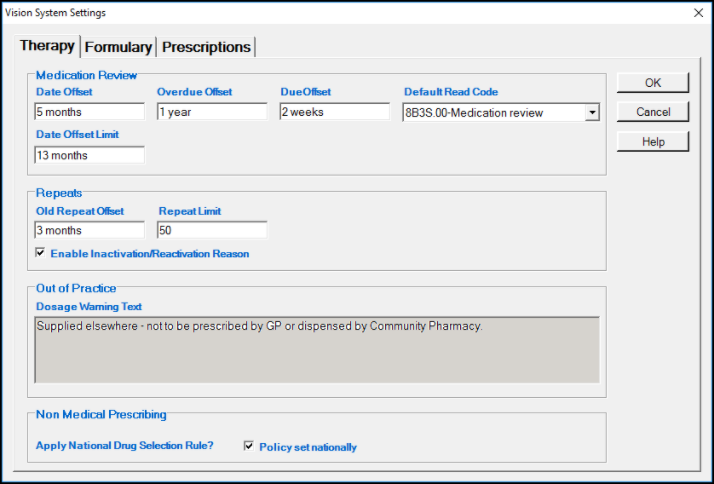Click the Date Offset field
The image size is (714, 484).
(x=89, y=112)
